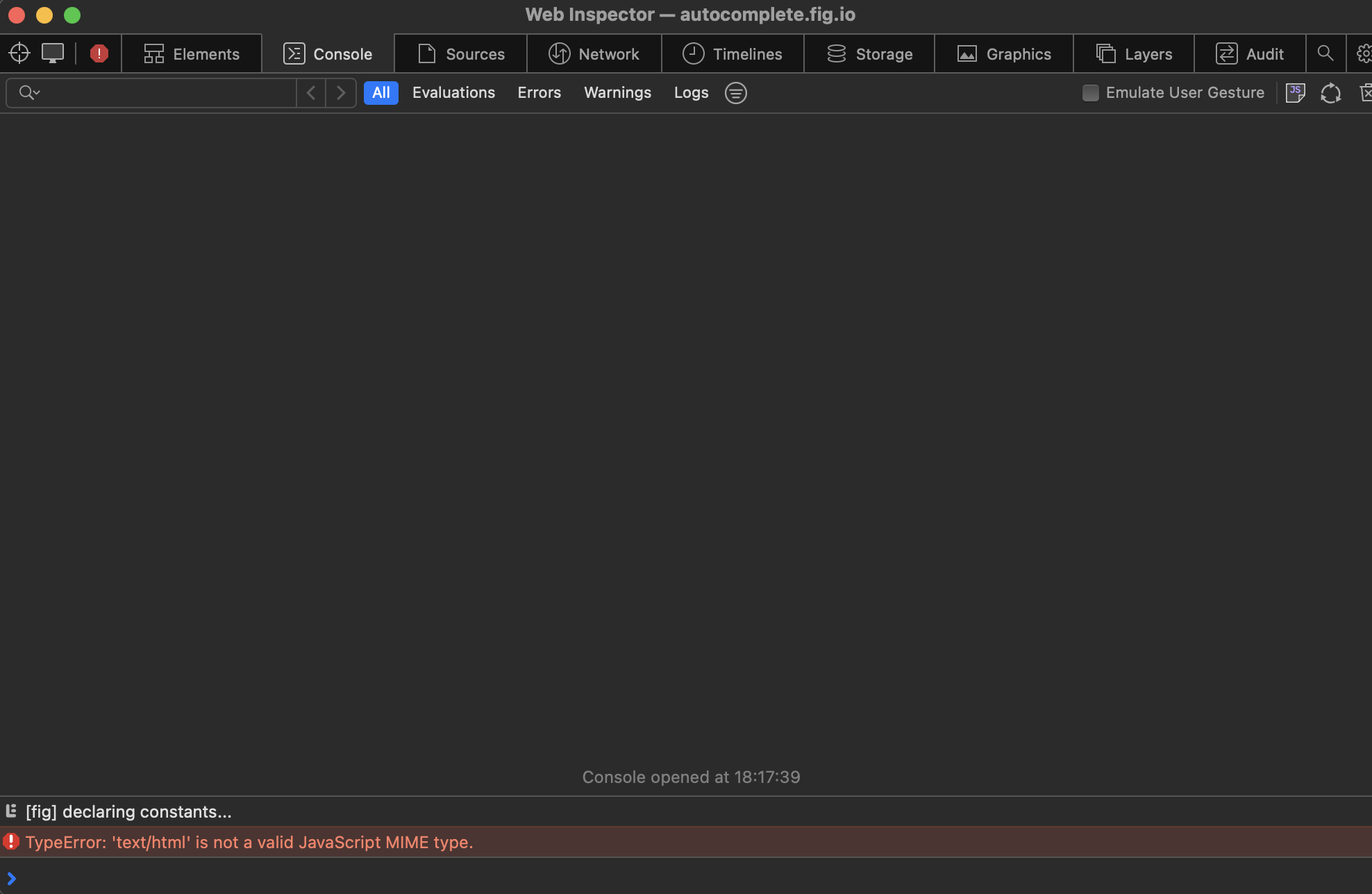Open the Storage panel

pyautogui.click(x=869, y=53)
